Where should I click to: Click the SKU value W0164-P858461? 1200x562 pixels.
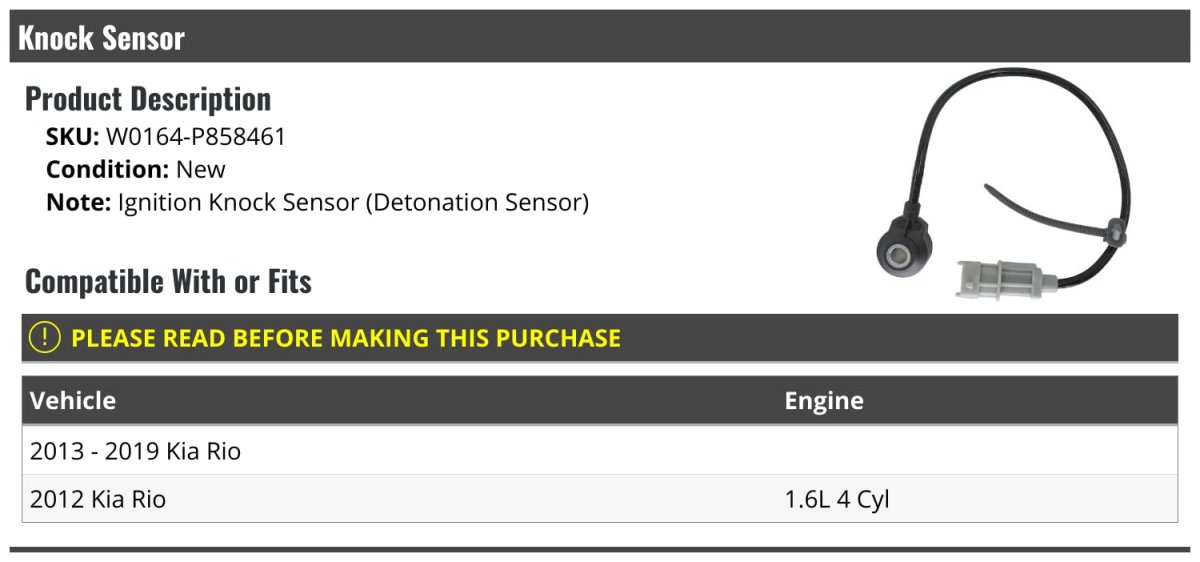[x=196, y=137]
